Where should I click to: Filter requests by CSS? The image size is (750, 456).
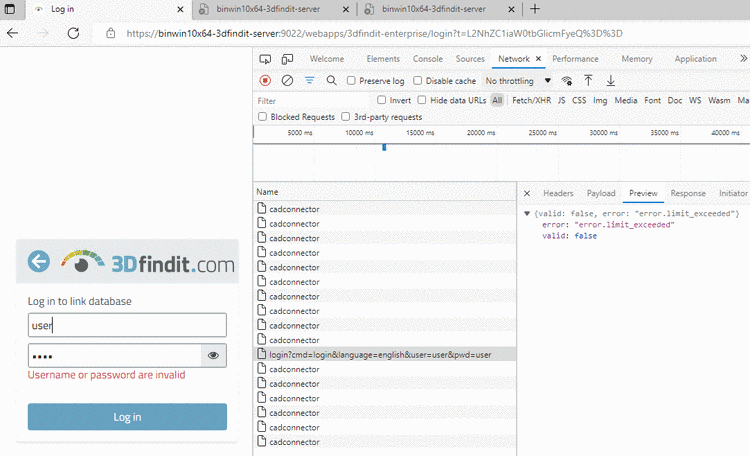point(579,100)
